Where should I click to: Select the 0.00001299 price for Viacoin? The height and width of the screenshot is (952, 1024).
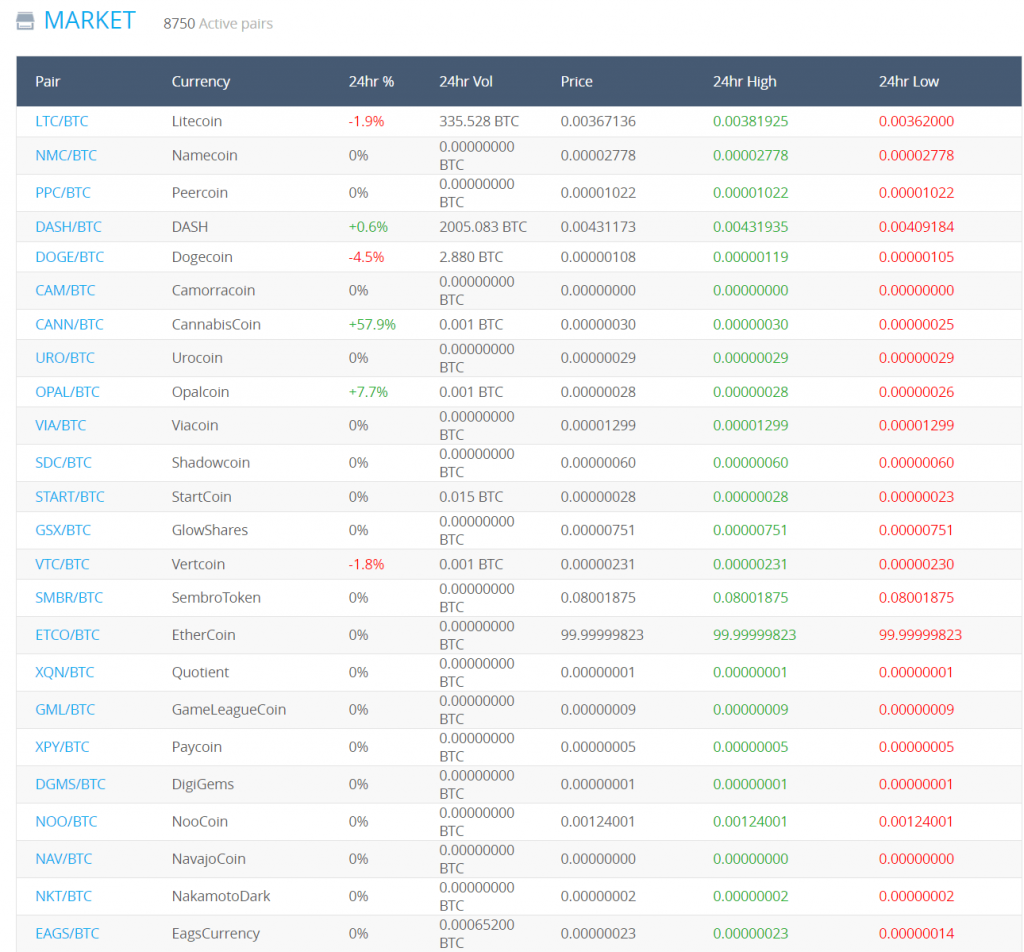[598, 425]
